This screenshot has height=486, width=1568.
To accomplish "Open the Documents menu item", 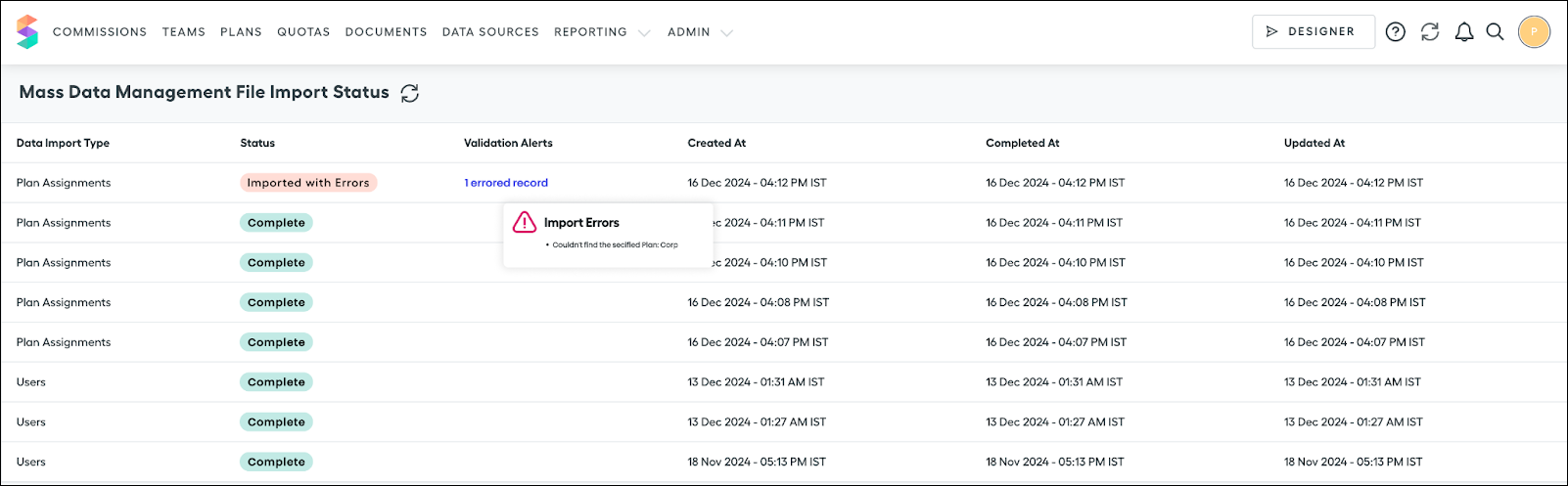I will click(386, 32).
